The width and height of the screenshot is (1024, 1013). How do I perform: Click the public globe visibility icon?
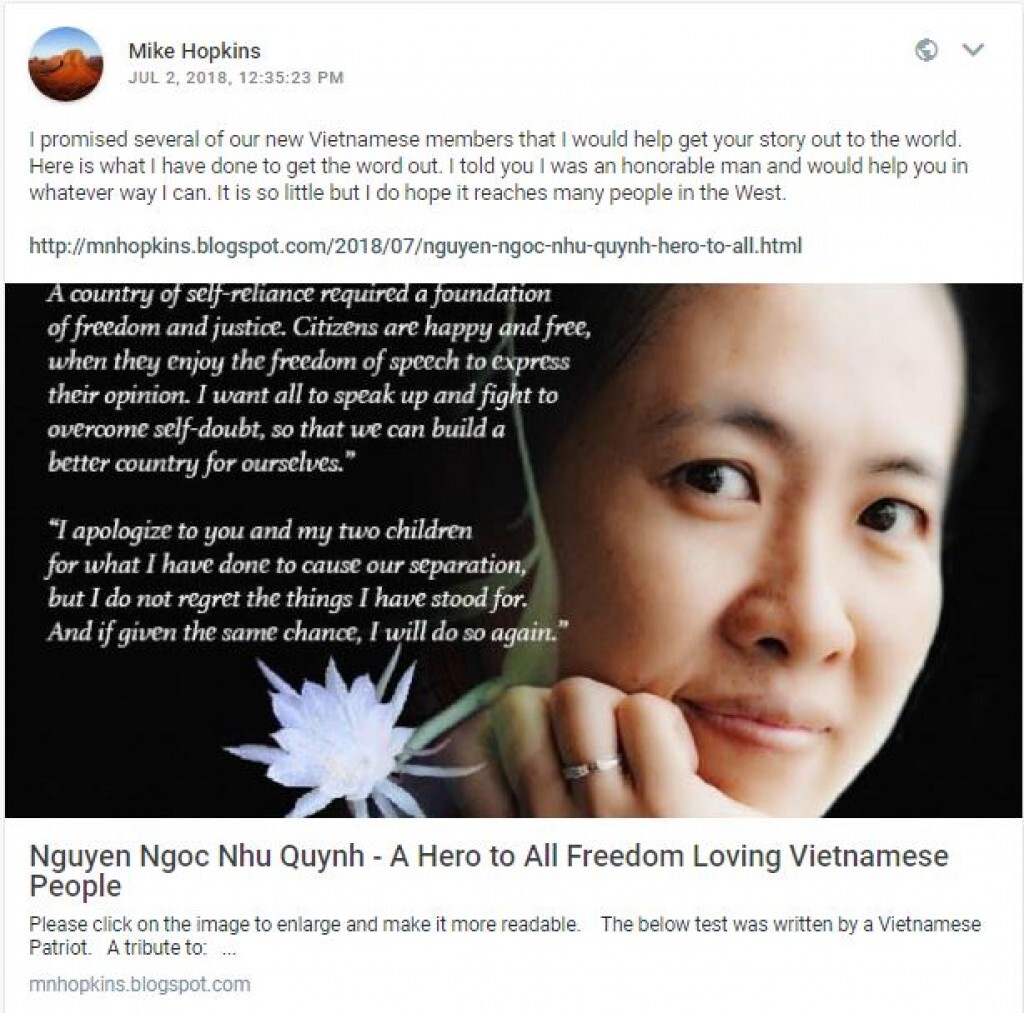(926, 50)
